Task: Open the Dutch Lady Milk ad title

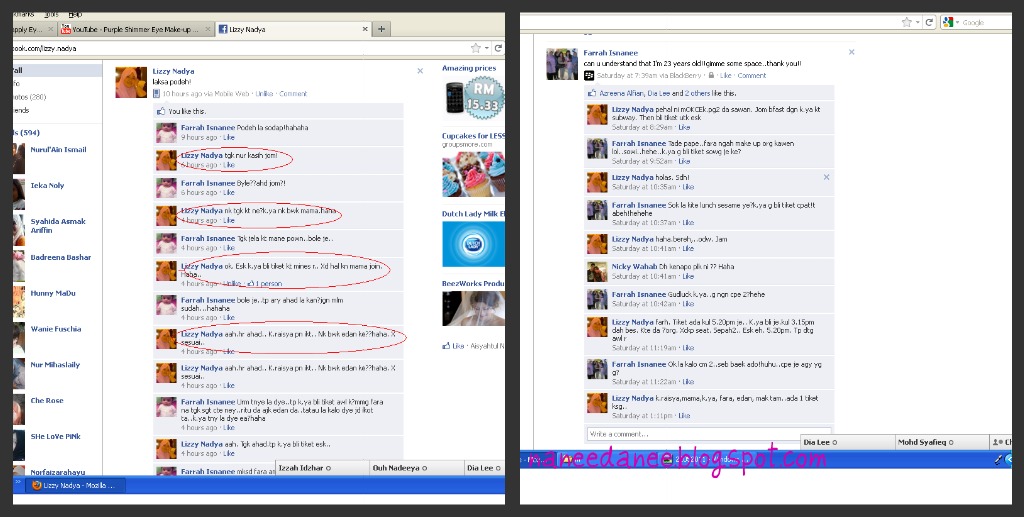Action: point(473,213)
